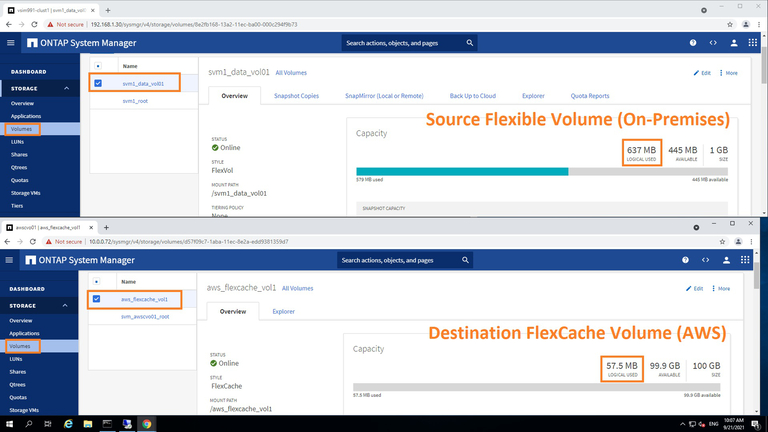Click All Volumes link beside aws_flexcache_vol1

click(297, 288)
